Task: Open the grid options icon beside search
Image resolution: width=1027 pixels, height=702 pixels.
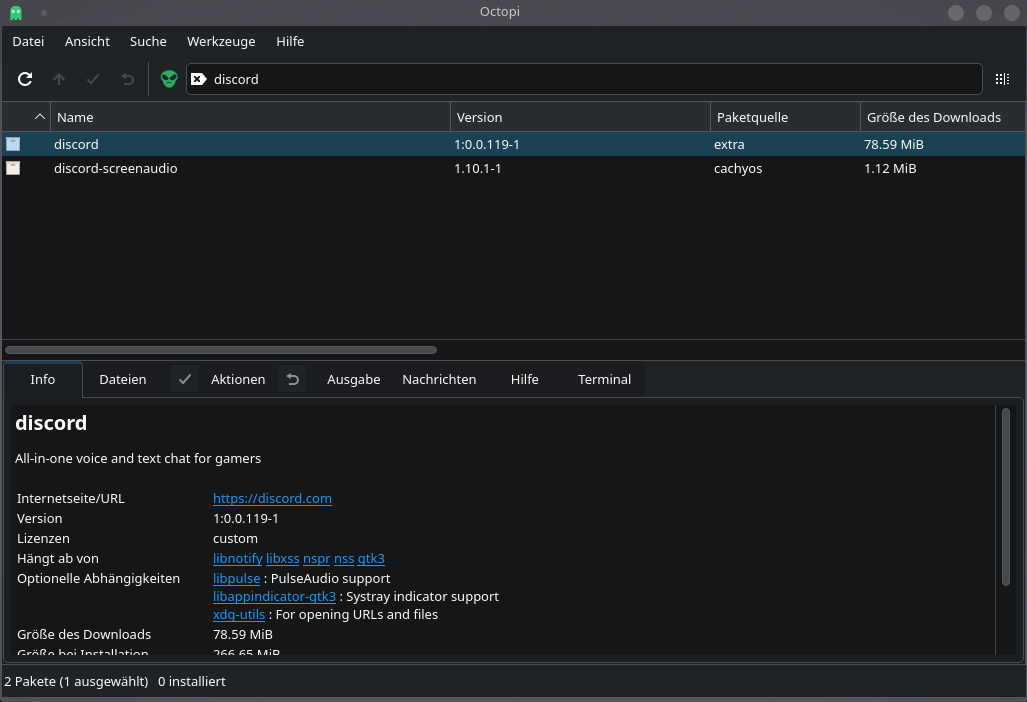Action: [1002, 79]
